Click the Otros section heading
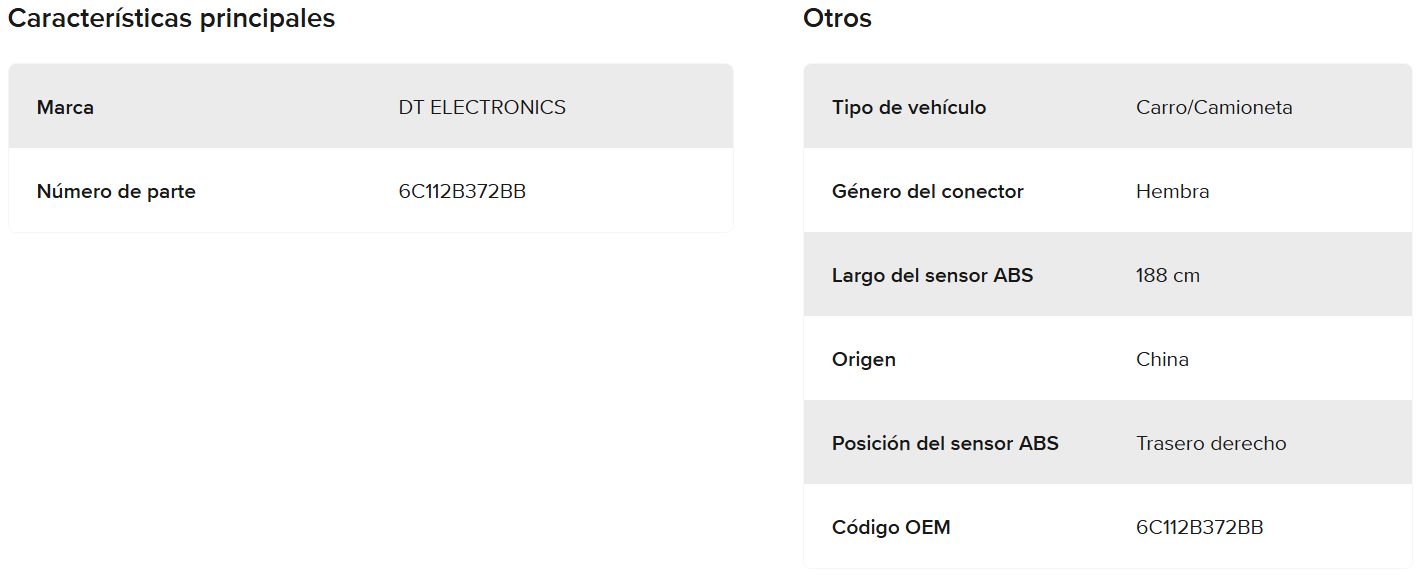Image resolution: width=1428 pixels, height=578 pixels. [x=837, y=19]
